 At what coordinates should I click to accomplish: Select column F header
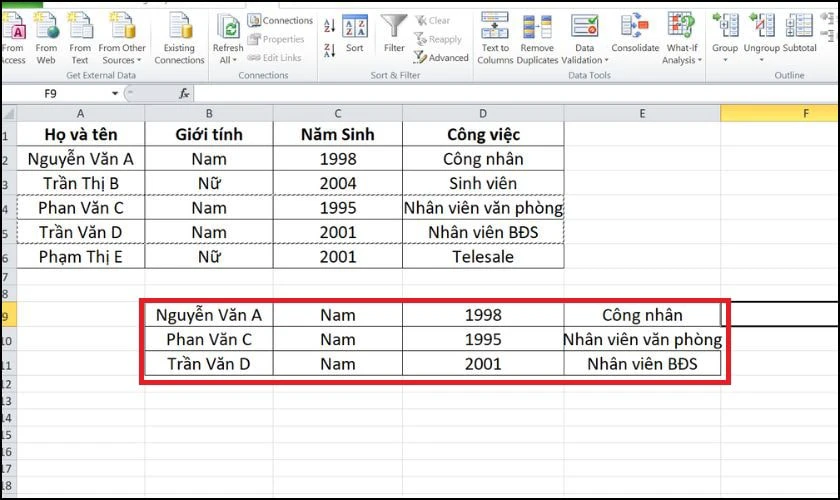pos(780,113)
